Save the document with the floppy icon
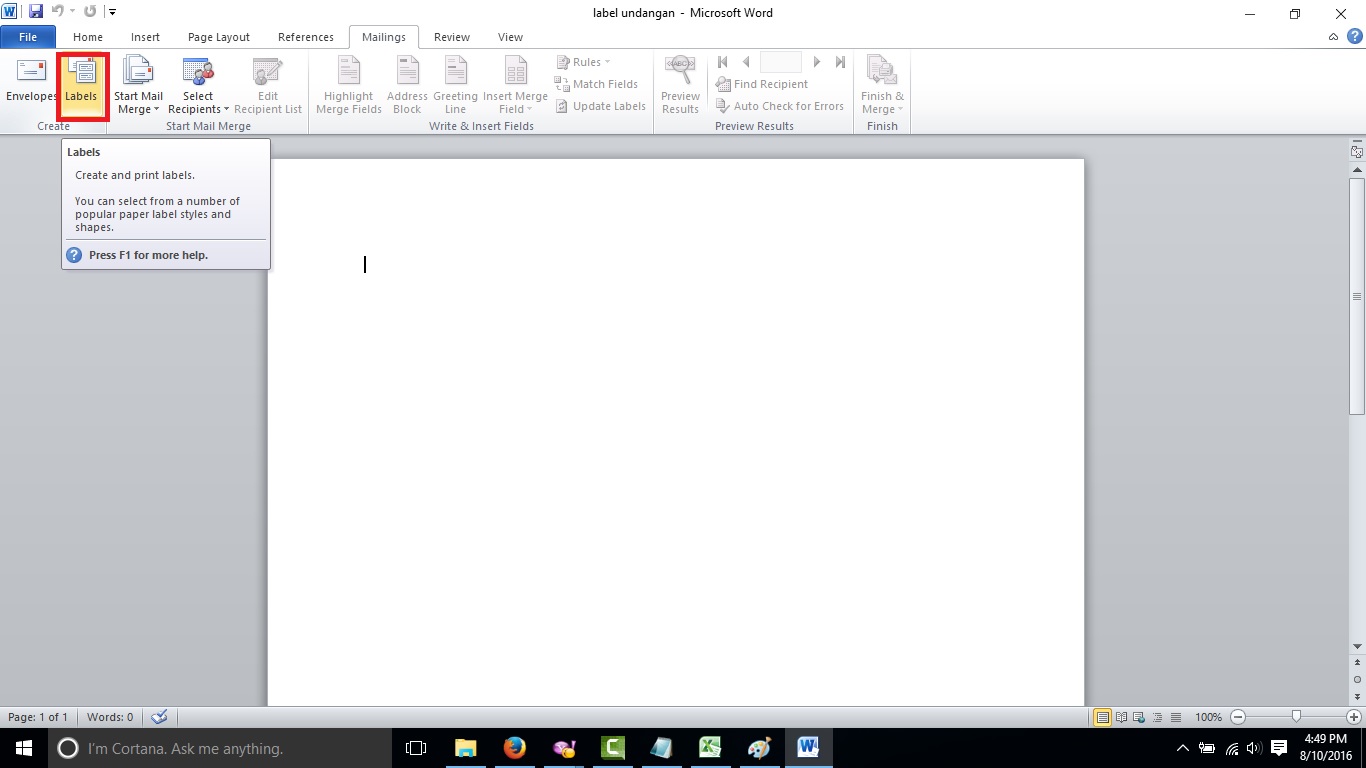The image size is (1366, 768). (x=36, y=12)
